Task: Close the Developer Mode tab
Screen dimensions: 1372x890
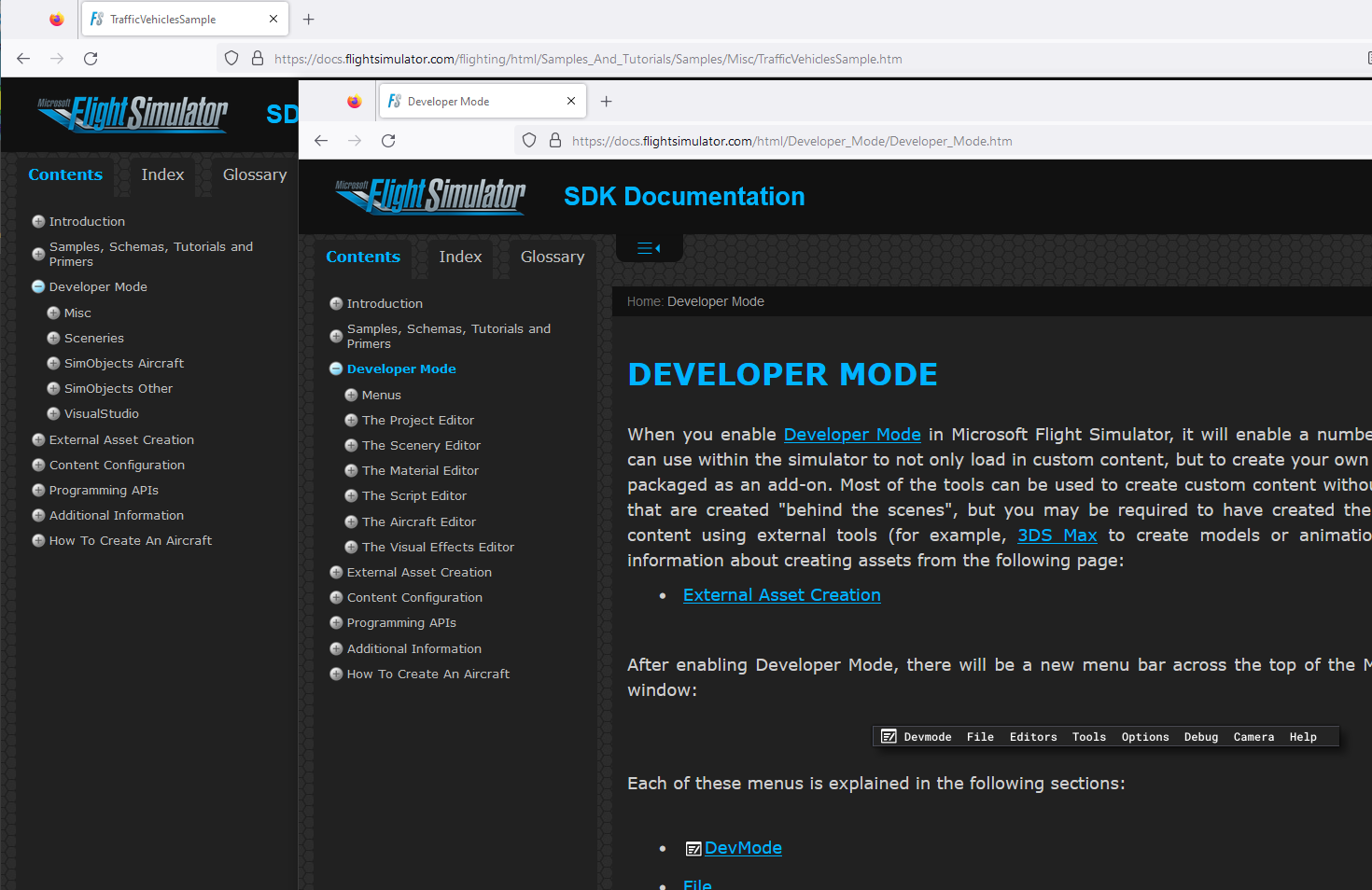Action: pos(571,101)
